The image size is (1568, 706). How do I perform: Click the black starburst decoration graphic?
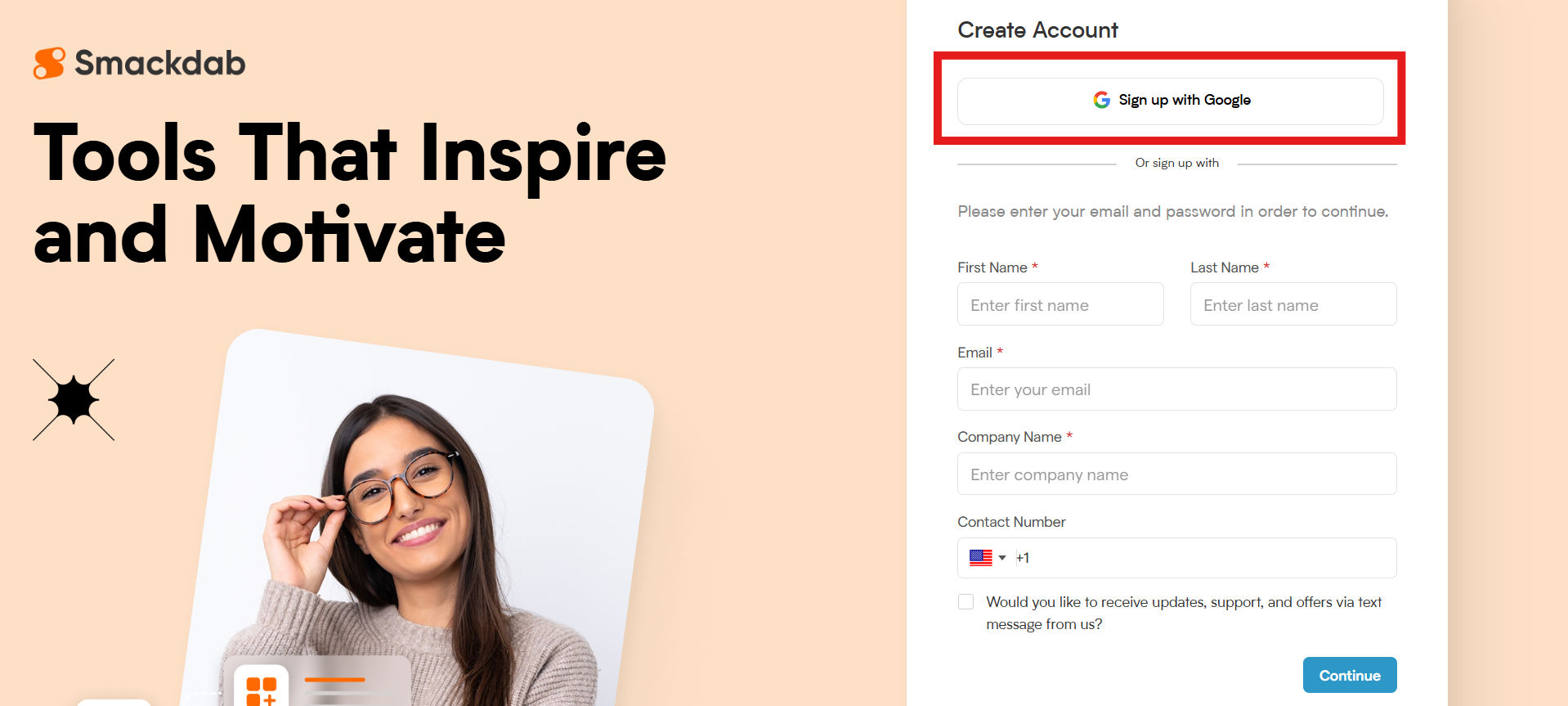[74, 400]
